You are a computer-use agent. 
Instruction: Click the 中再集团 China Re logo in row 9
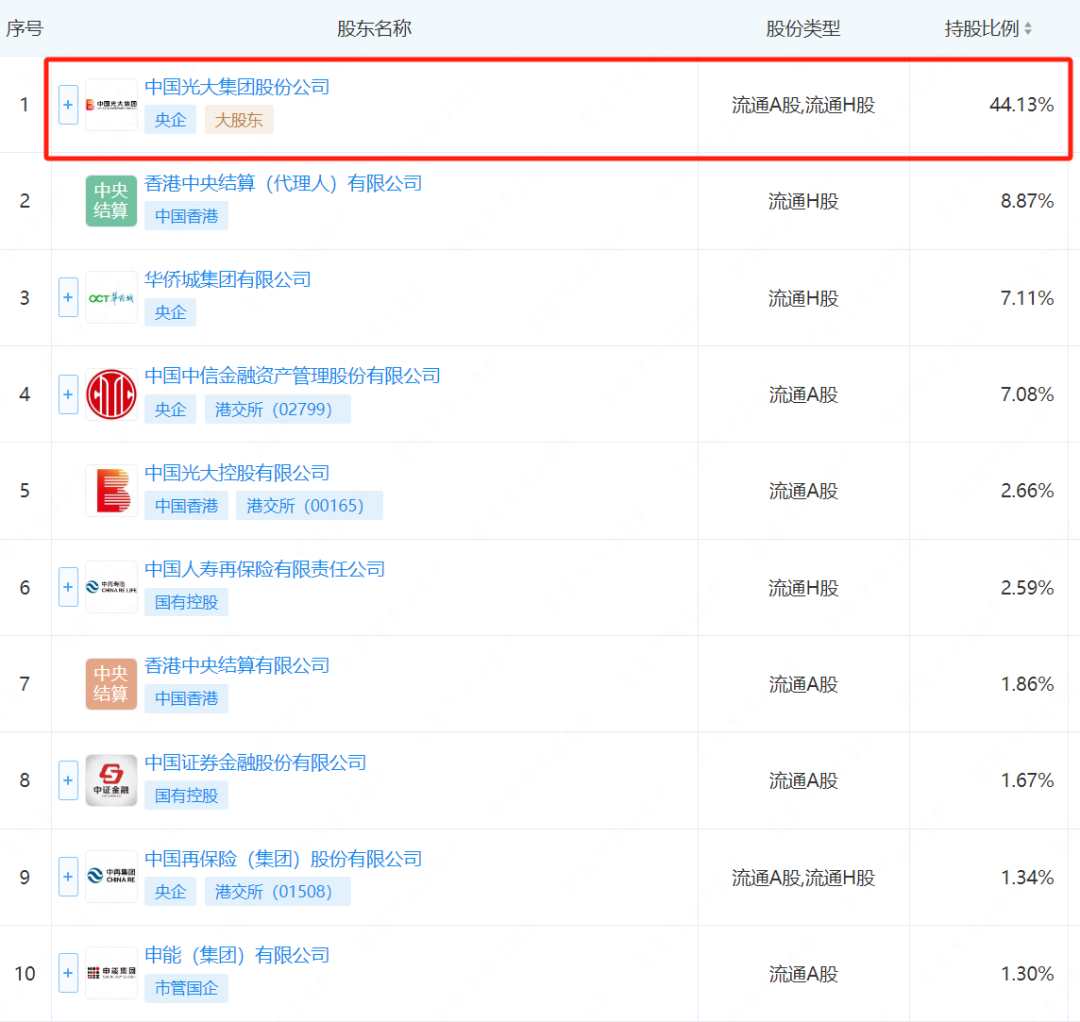(111, 877)
